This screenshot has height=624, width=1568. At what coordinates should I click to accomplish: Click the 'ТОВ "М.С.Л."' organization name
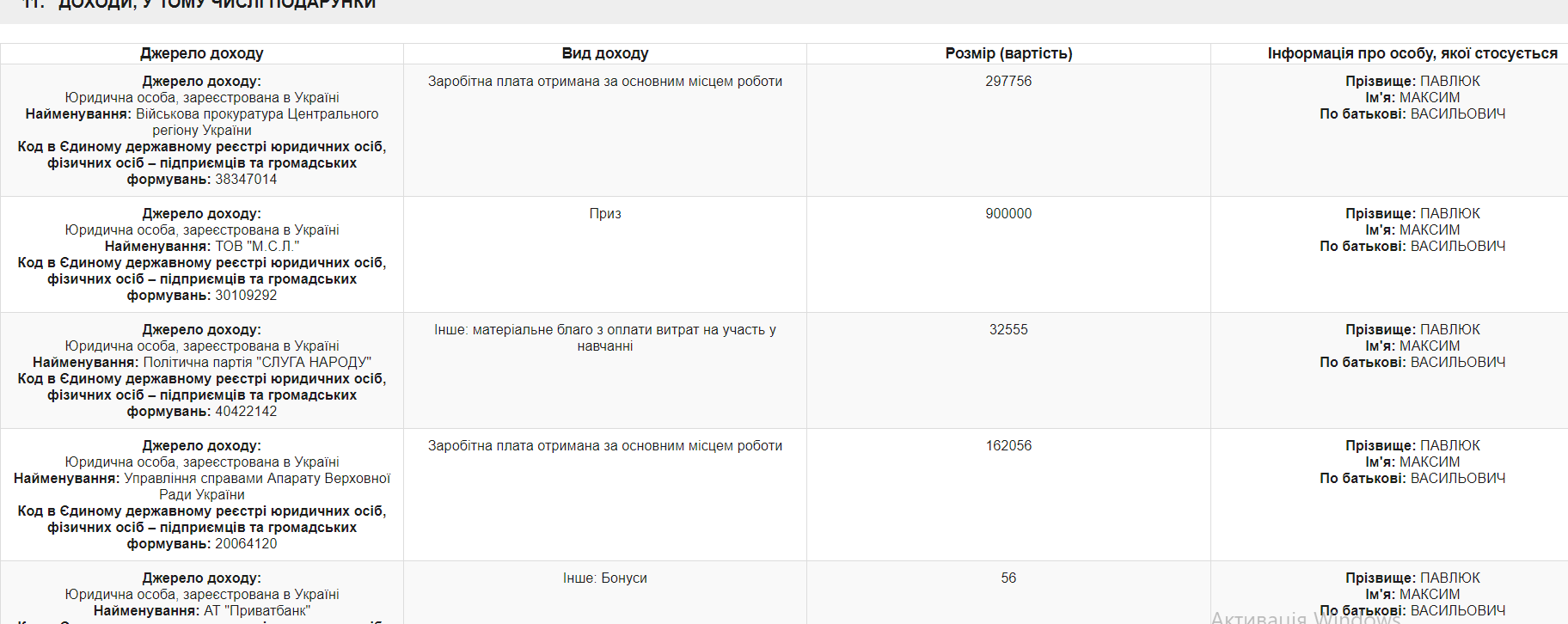click(257, 246)
